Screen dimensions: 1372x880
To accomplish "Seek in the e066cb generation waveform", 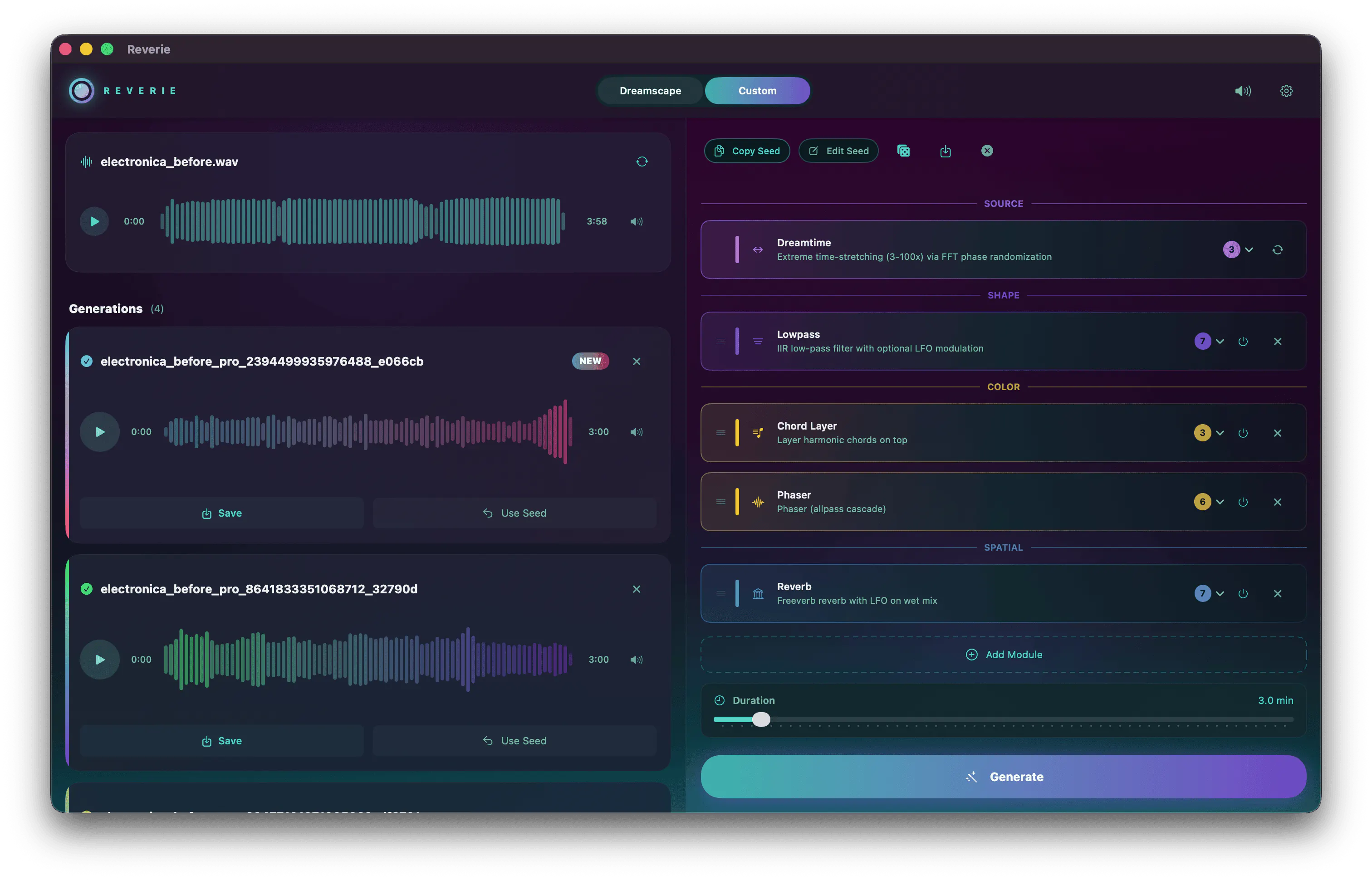I will (x=368, y=431).
